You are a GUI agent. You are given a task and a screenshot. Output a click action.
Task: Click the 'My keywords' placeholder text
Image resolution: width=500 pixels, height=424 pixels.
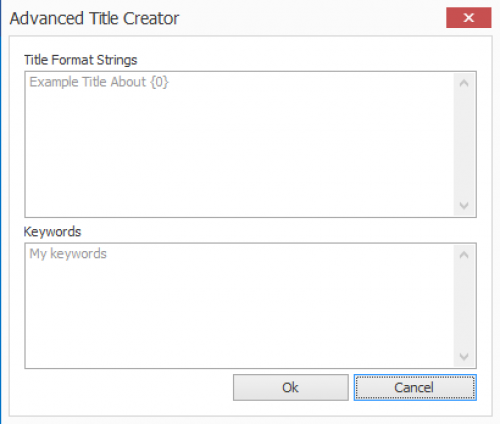tap(68, 254)
